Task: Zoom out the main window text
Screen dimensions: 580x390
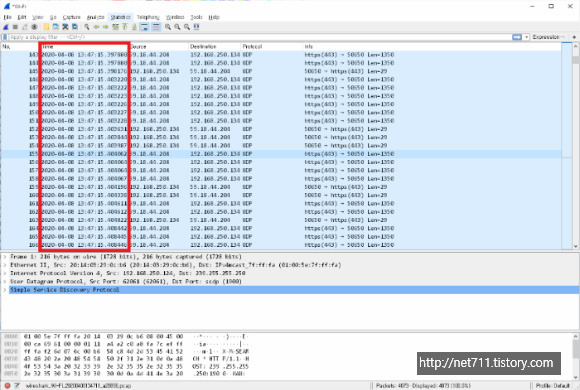Action: pos(178,27)
